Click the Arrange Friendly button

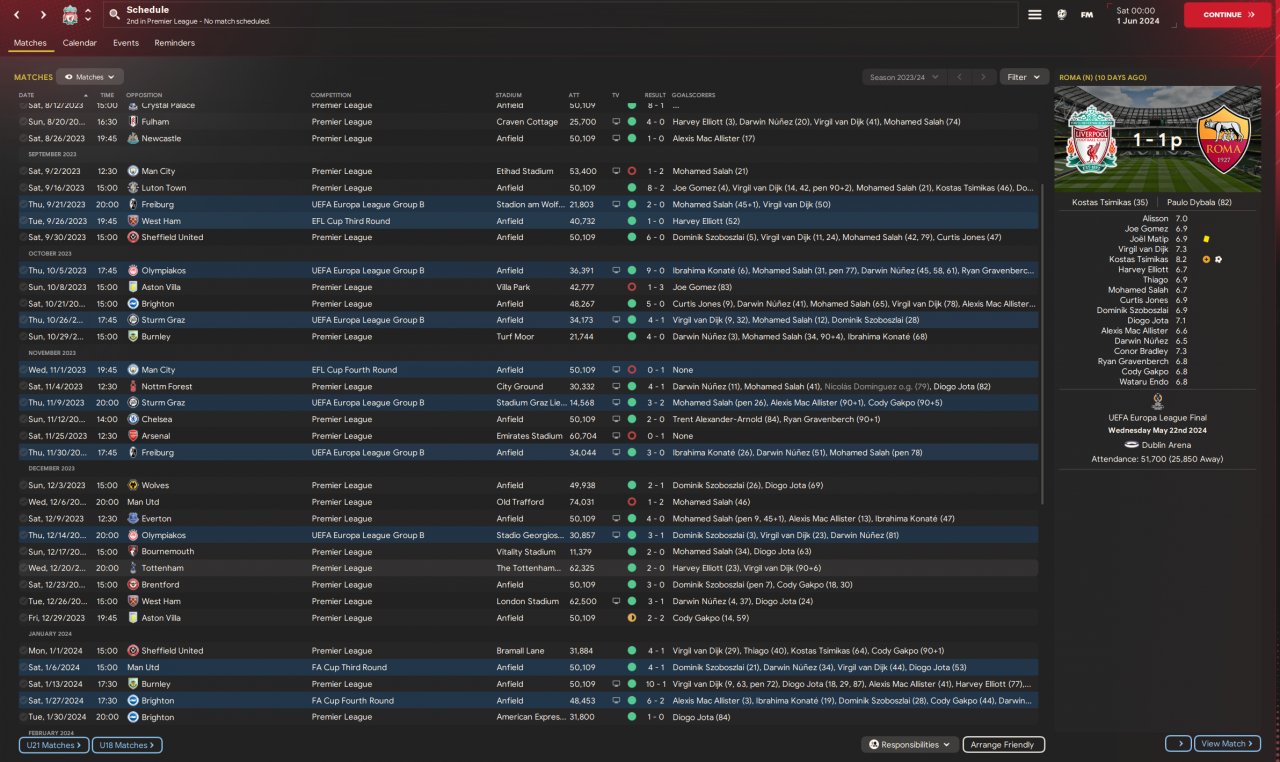click(1004, 745)
